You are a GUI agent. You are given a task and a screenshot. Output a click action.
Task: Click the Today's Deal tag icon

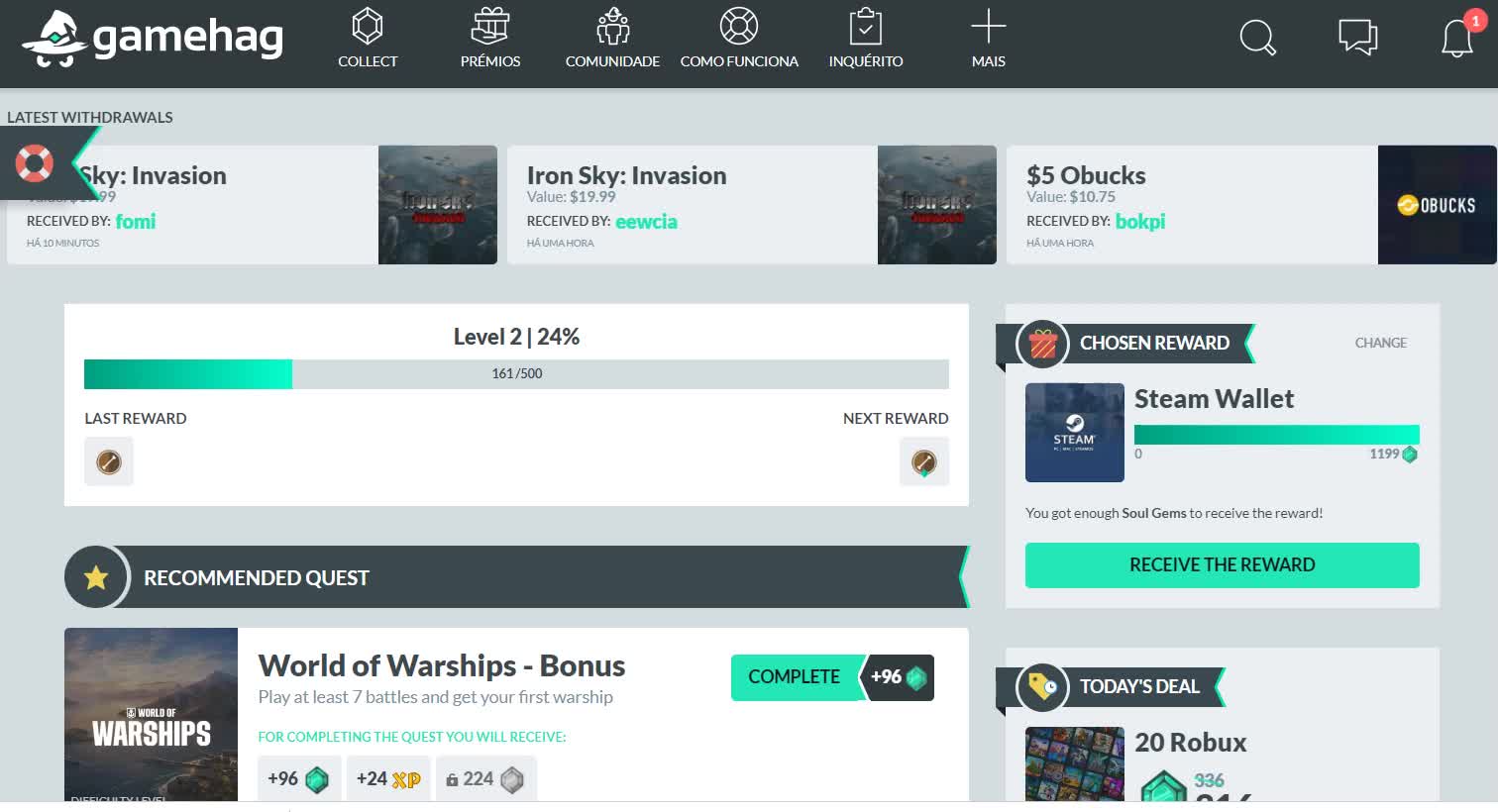coord(1042,686)
